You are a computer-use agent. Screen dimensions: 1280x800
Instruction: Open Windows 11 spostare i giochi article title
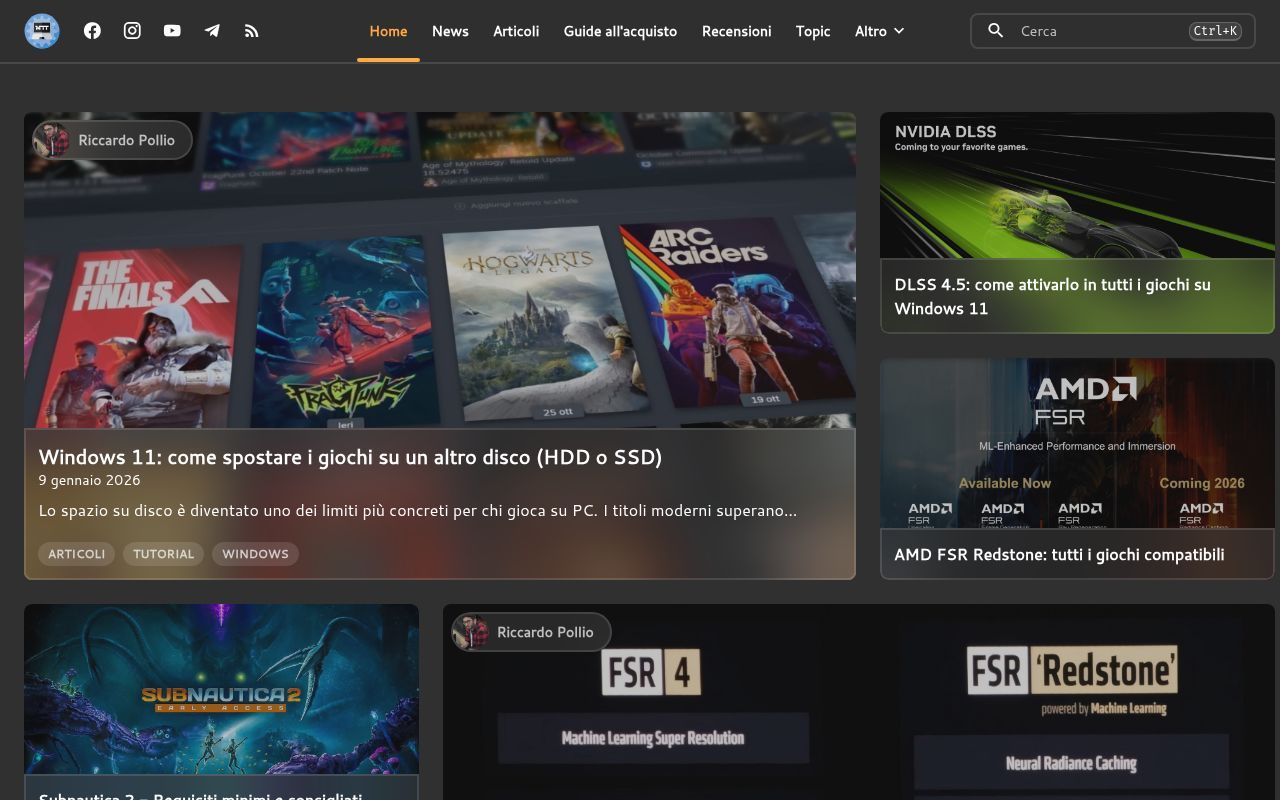[x=350, y=457]
